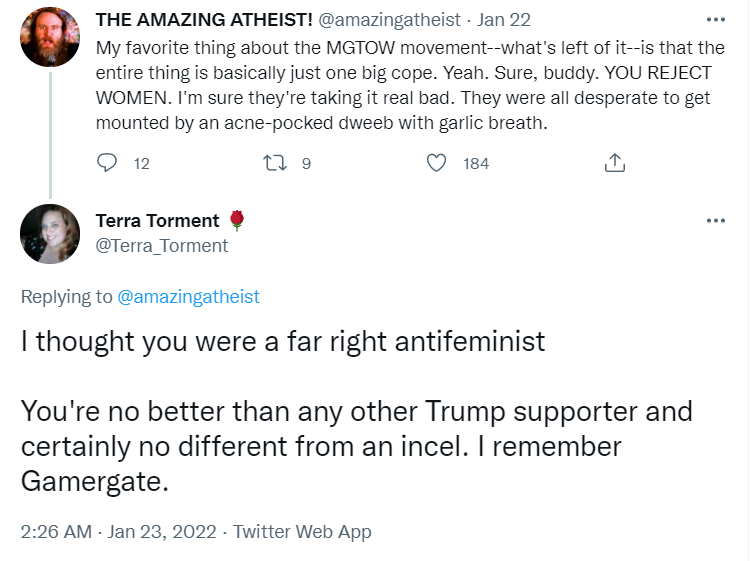The height and width of the screenshot is (561, 750).
Task: Open the share tweet icon
Action: click(x=615, y=163)
